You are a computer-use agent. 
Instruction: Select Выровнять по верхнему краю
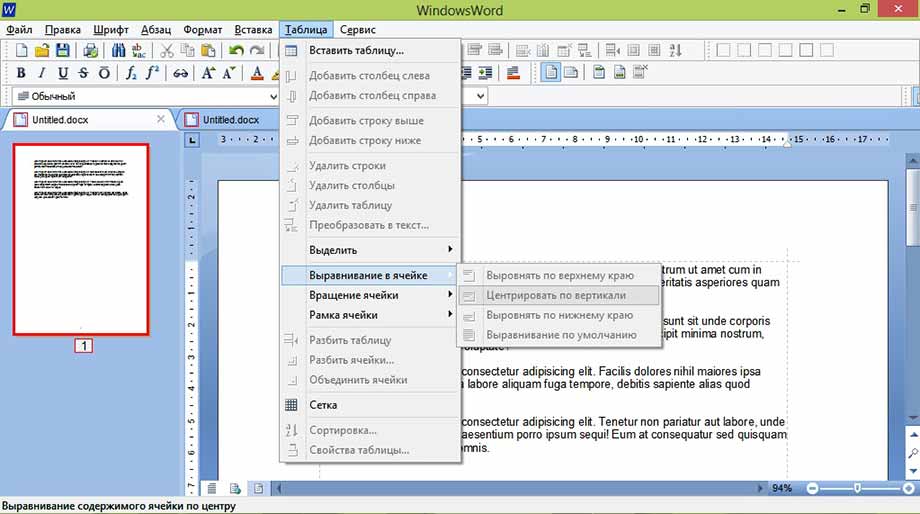559,275
